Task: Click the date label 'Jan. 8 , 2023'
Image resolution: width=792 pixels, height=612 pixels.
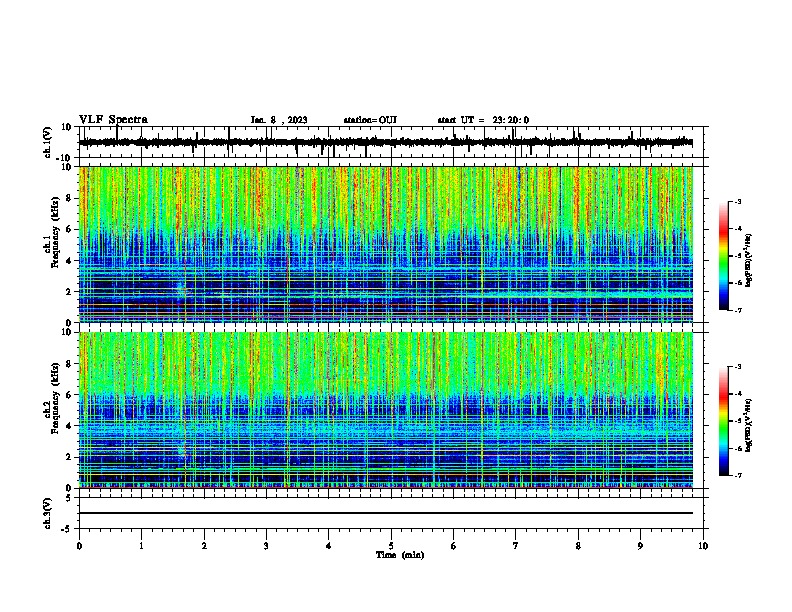Action: (279, 120)
